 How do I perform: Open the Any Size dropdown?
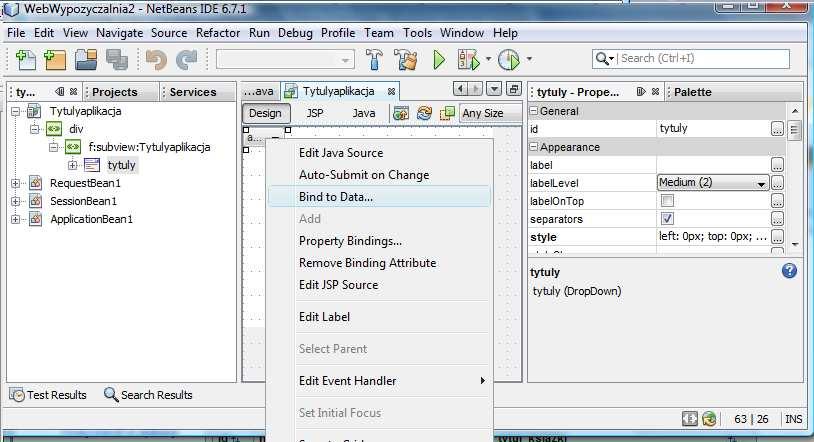coord(490,113)
